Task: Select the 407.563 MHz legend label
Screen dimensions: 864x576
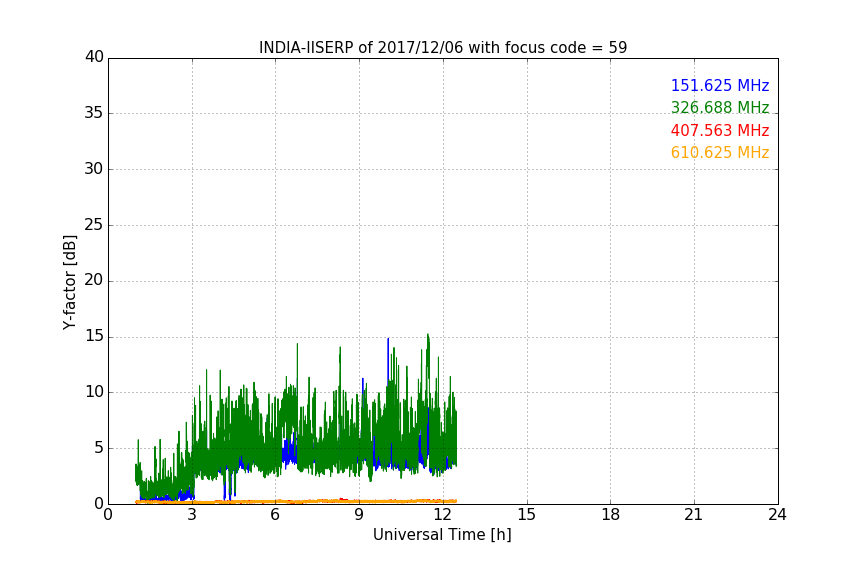Action: point(720,131)
